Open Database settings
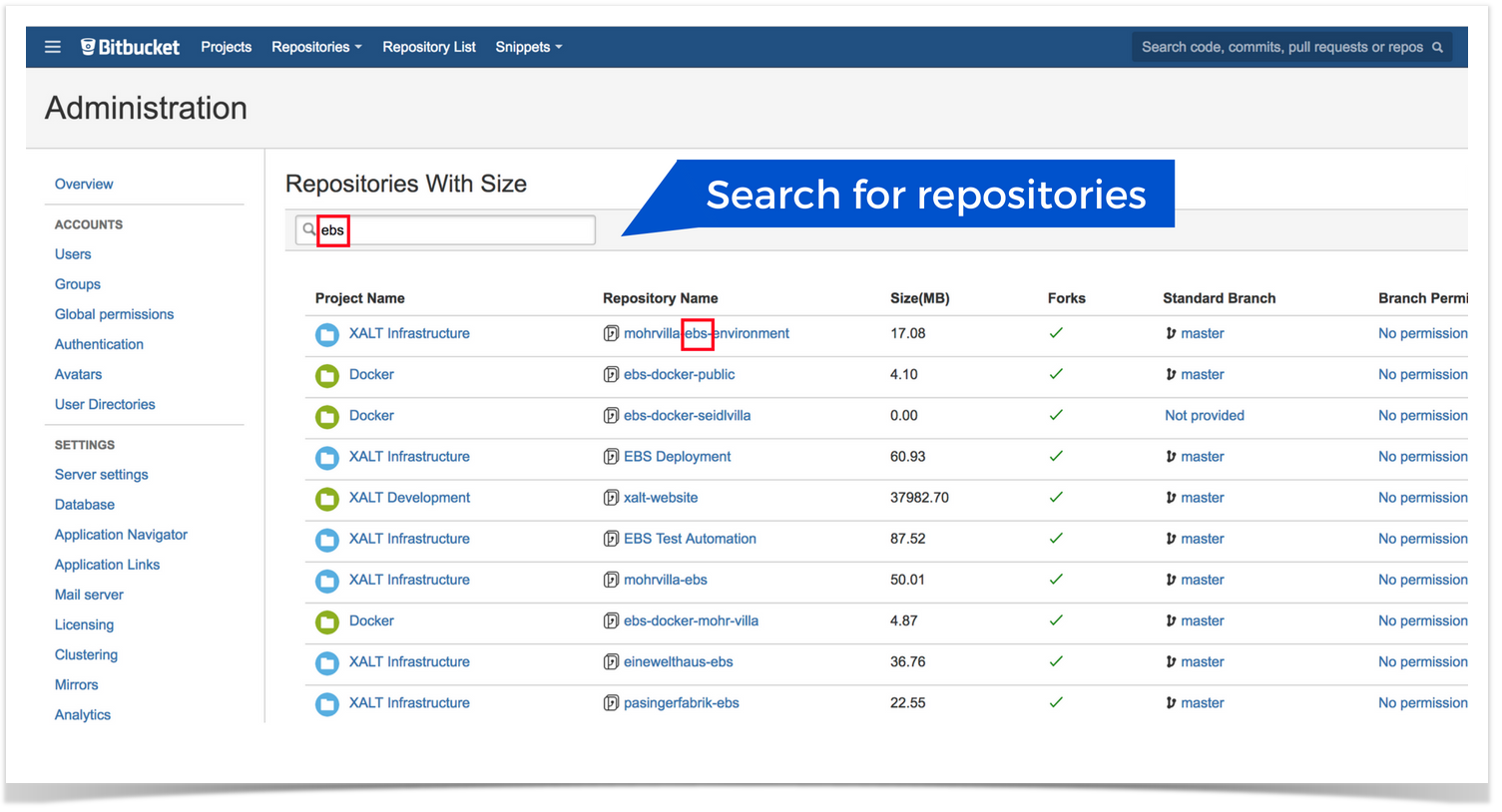The width and height of the screenshot is (1502, 812). pyautogui.click(x=85, y=504)
